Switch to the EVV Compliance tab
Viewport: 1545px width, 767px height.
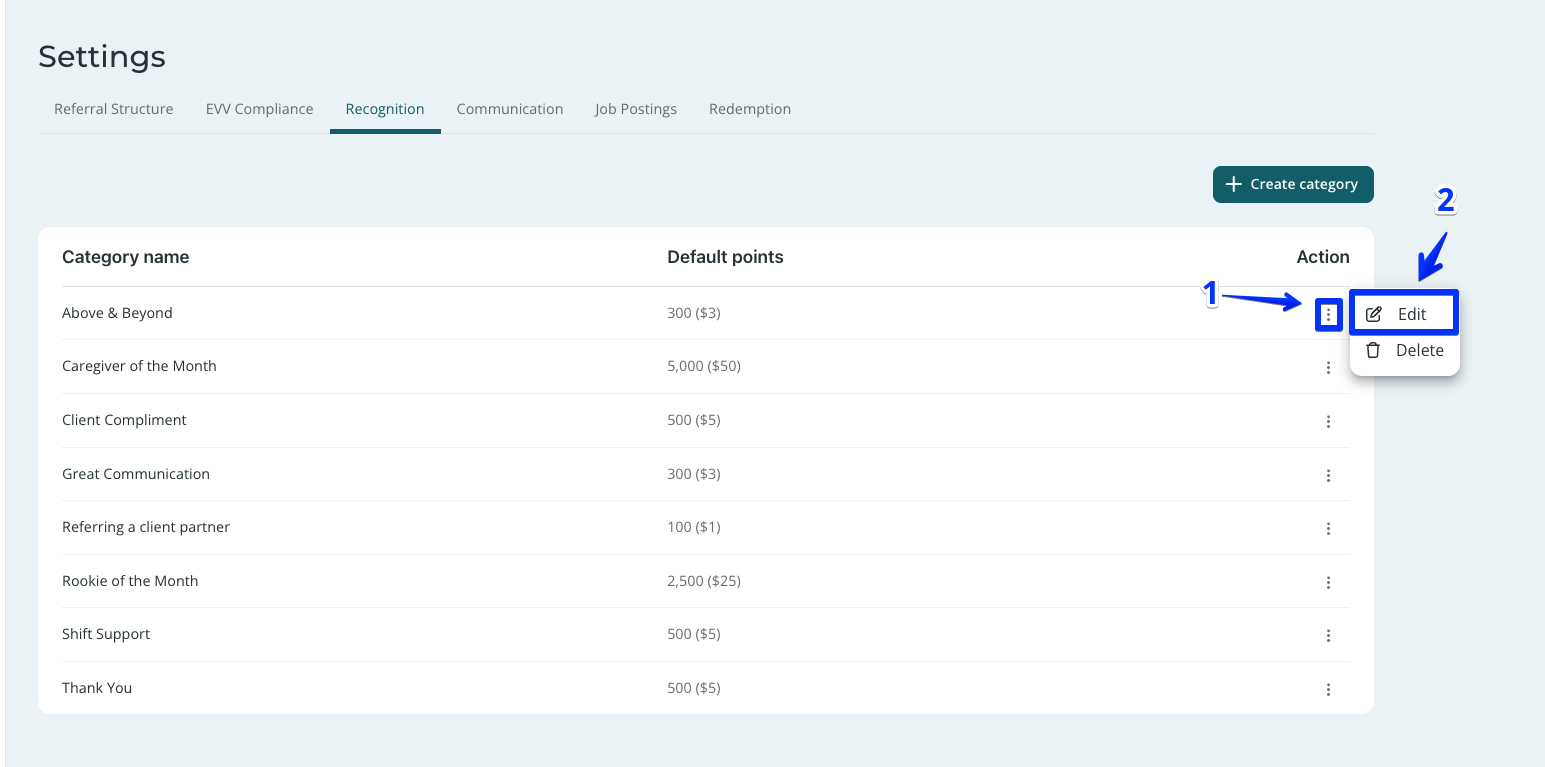pos(260,109)
